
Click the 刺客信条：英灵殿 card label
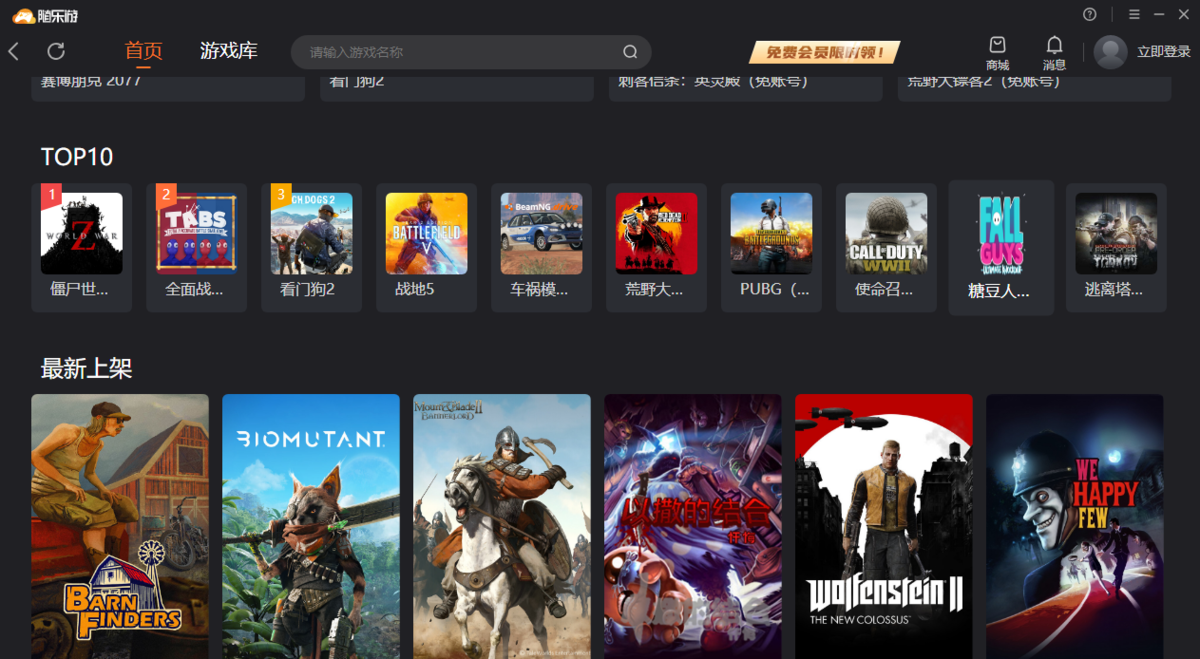coord(713,81)
